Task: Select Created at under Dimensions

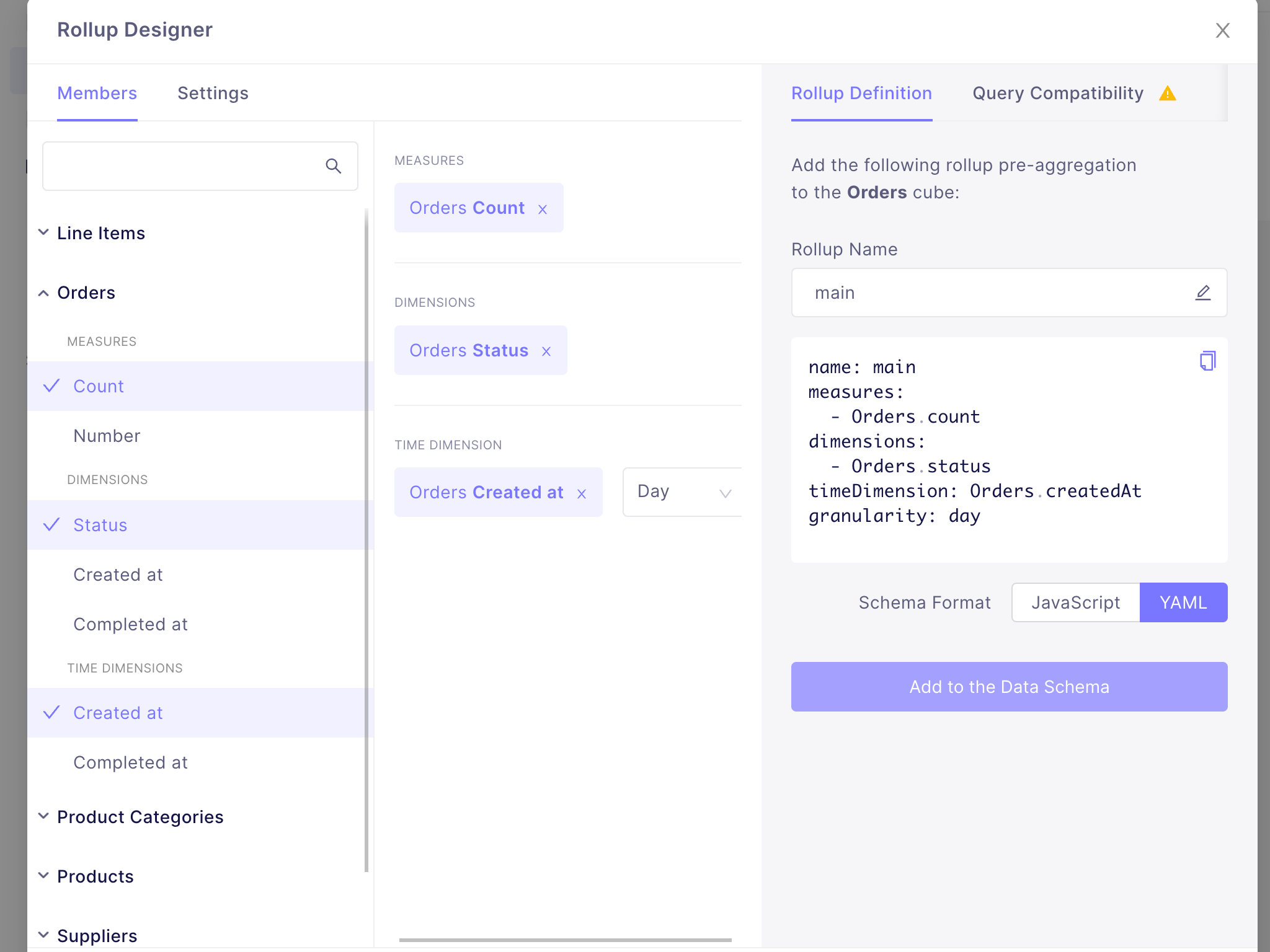Action: point(200,575)
